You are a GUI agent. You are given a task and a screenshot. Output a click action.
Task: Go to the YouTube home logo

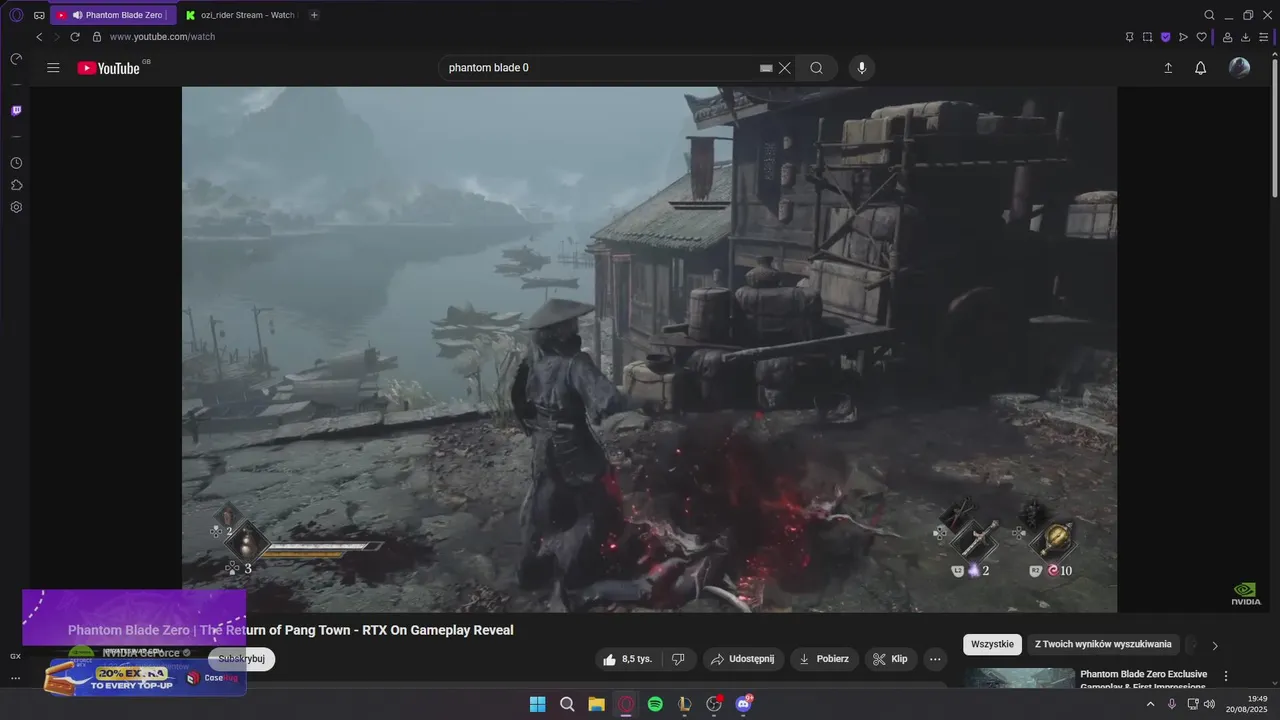[x=109, y=68]
